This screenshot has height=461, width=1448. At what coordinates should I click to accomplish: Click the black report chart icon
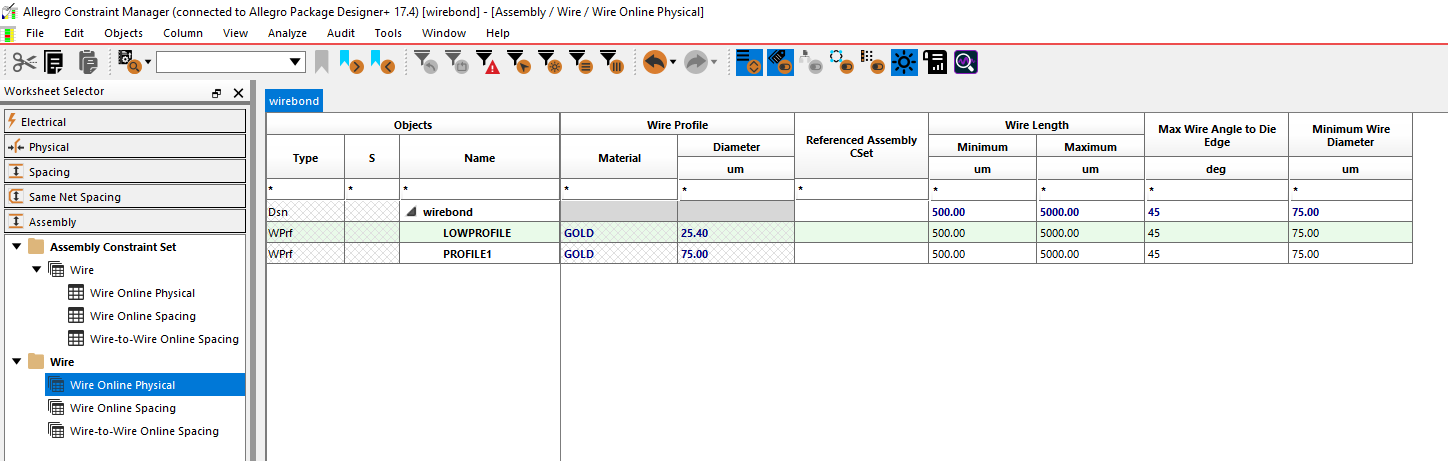[935, 62]
